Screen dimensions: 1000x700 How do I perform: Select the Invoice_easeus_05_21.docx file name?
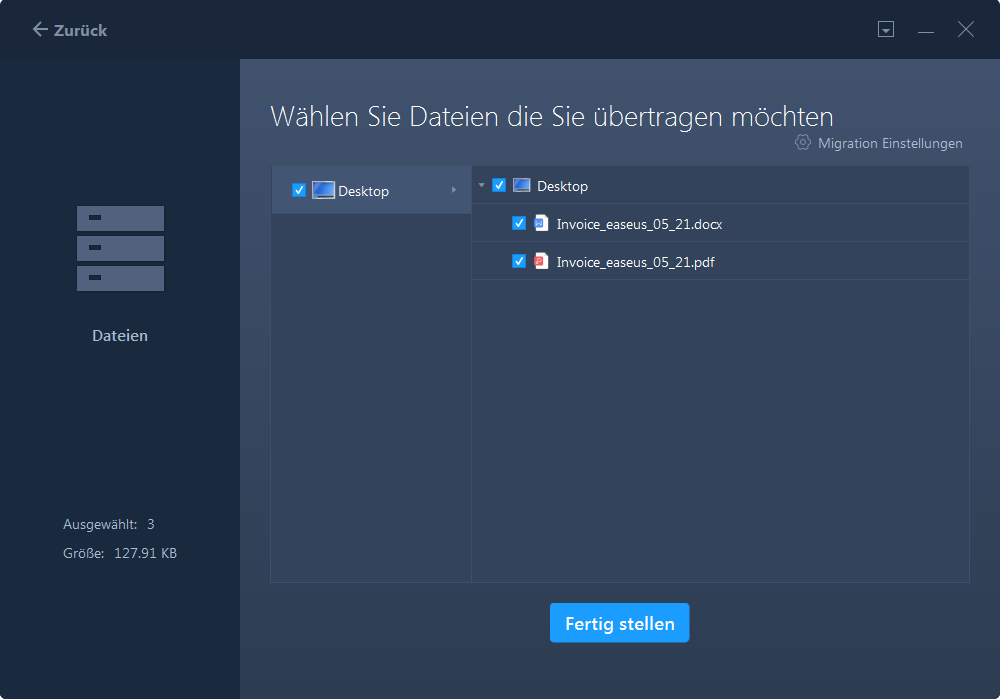click(639, 224)
